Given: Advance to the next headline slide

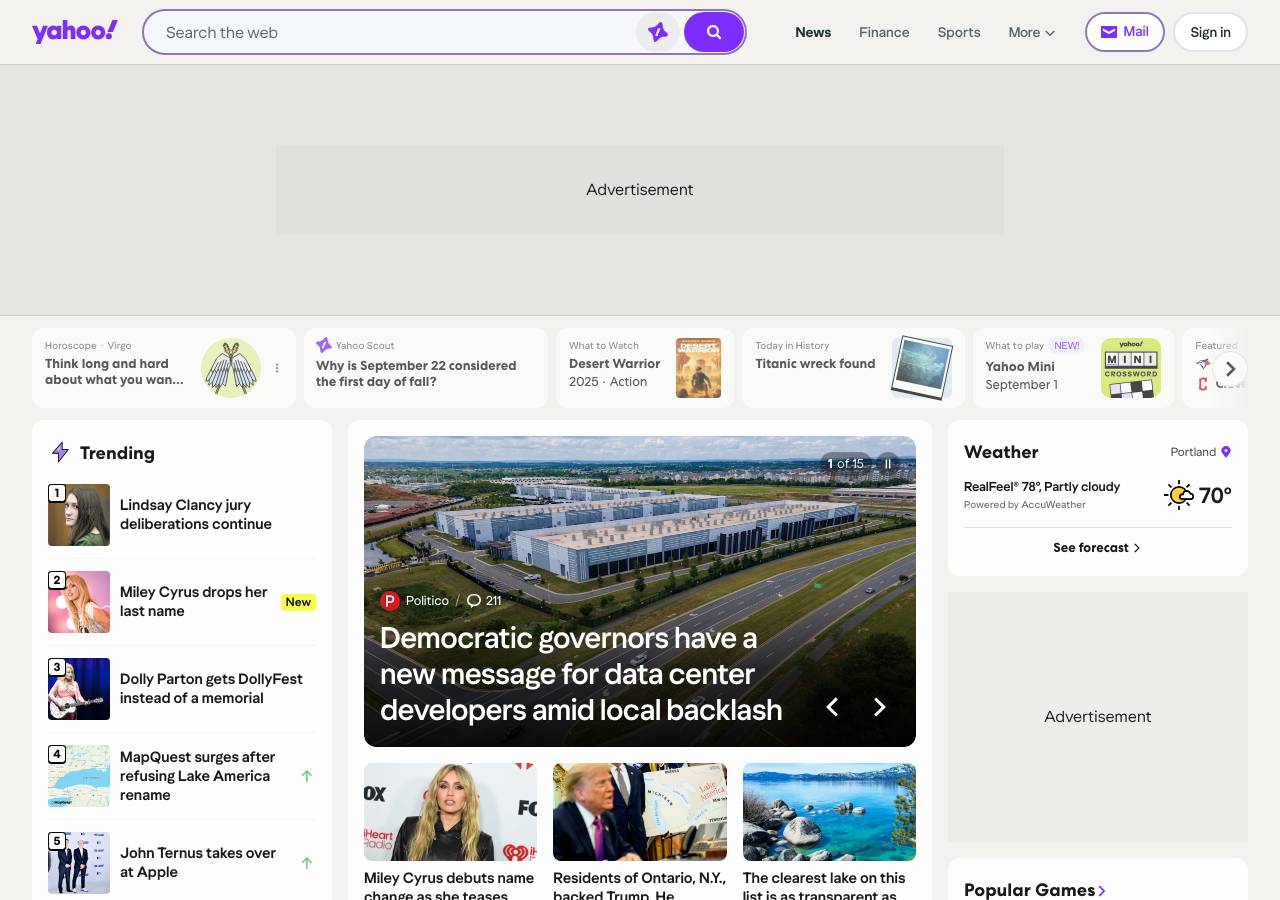Looking at the screenshot, I should [880, 707].
